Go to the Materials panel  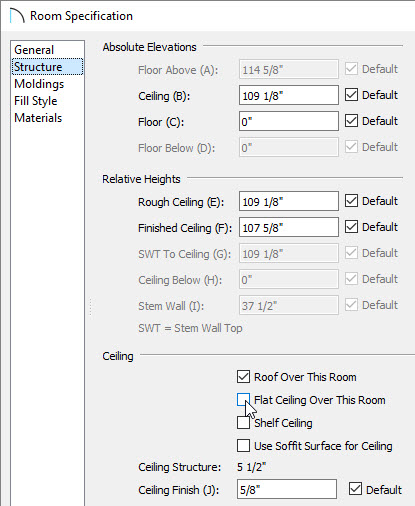click(x=38, y=118)
